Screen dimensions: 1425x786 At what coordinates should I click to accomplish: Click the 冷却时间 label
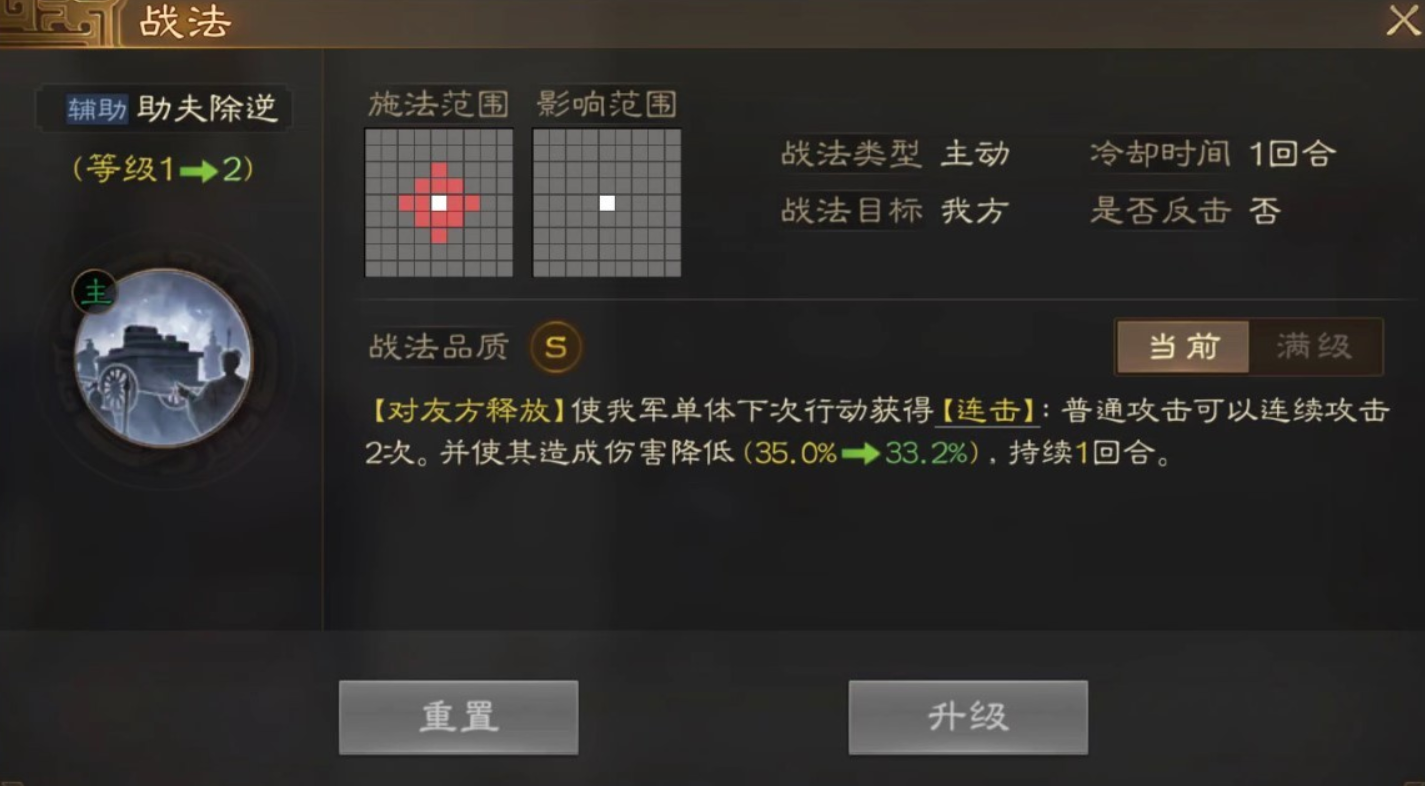click(x=1159, y=154)
